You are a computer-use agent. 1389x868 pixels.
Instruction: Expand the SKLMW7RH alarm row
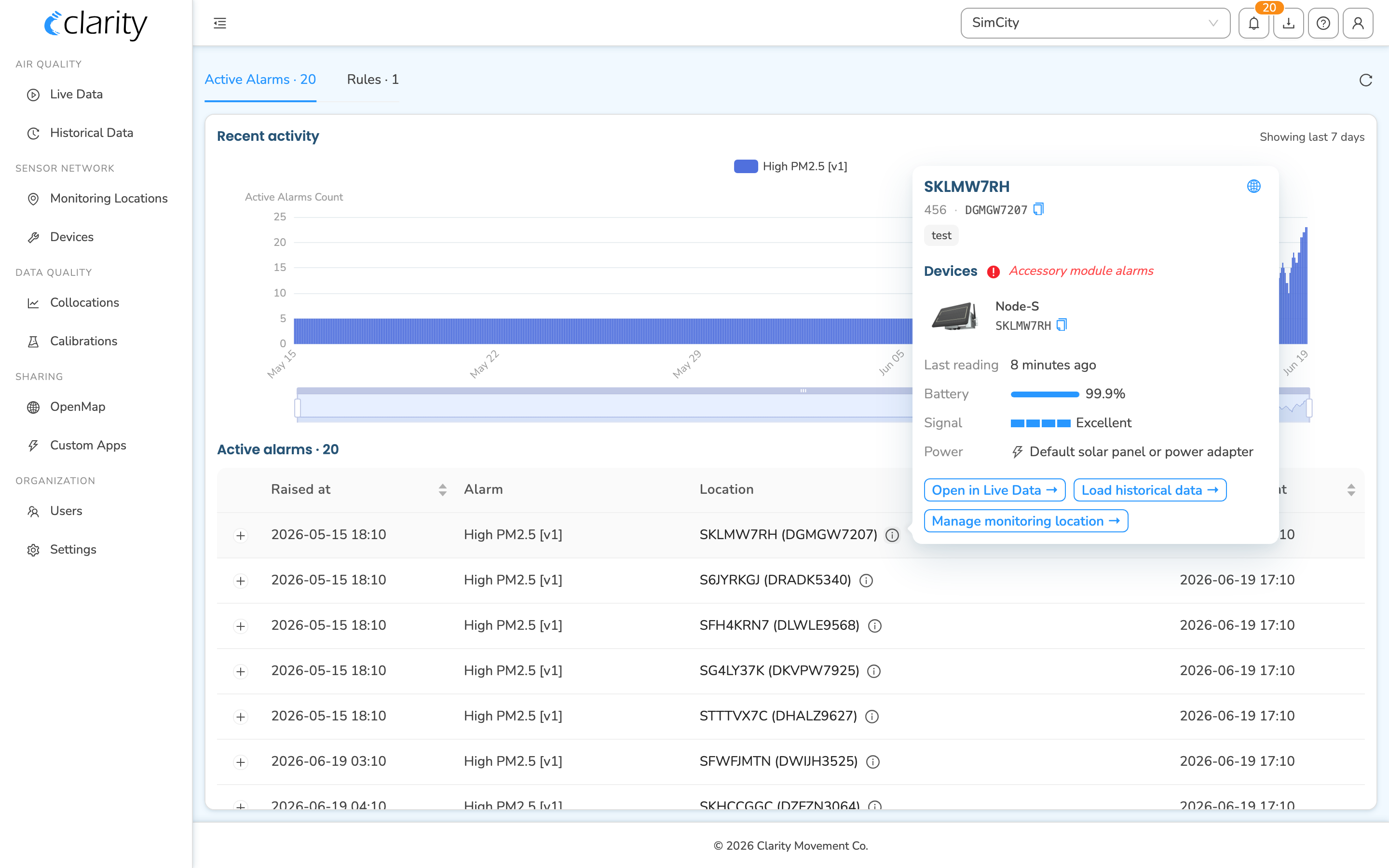click(241, 536)
